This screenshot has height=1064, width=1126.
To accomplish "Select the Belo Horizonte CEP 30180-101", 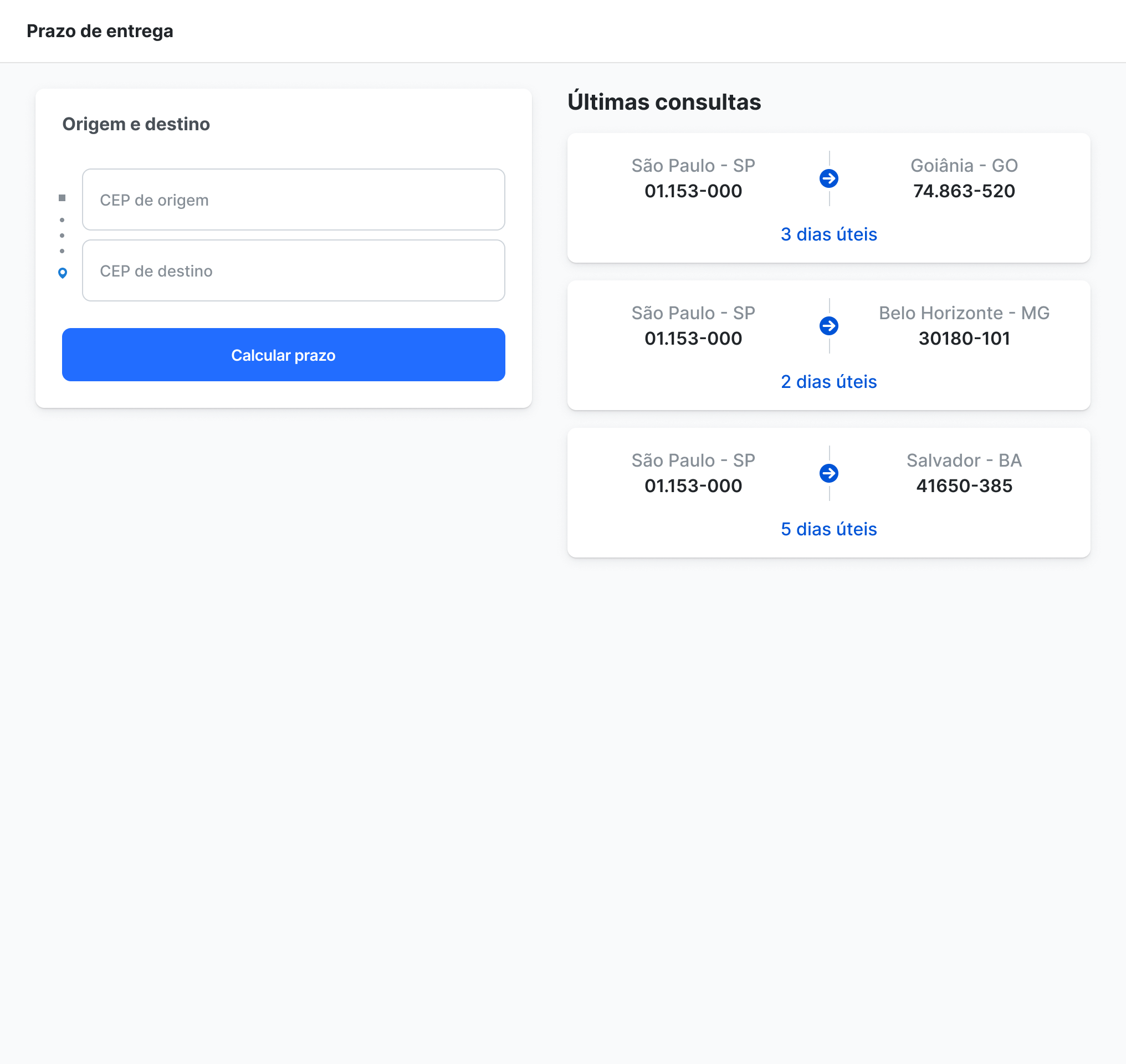I will click(x=964, y=339).
